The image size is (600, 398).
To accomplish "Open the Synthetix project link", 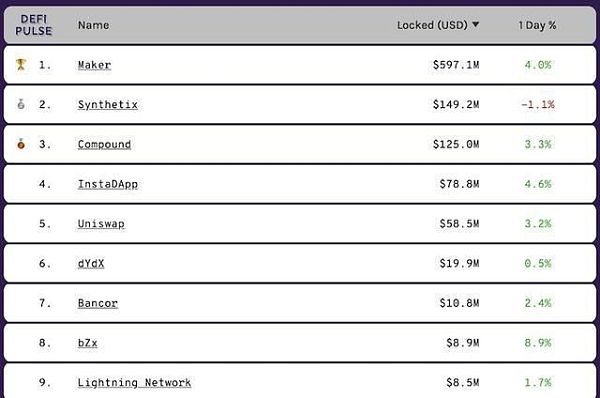I will coord(108,104).
